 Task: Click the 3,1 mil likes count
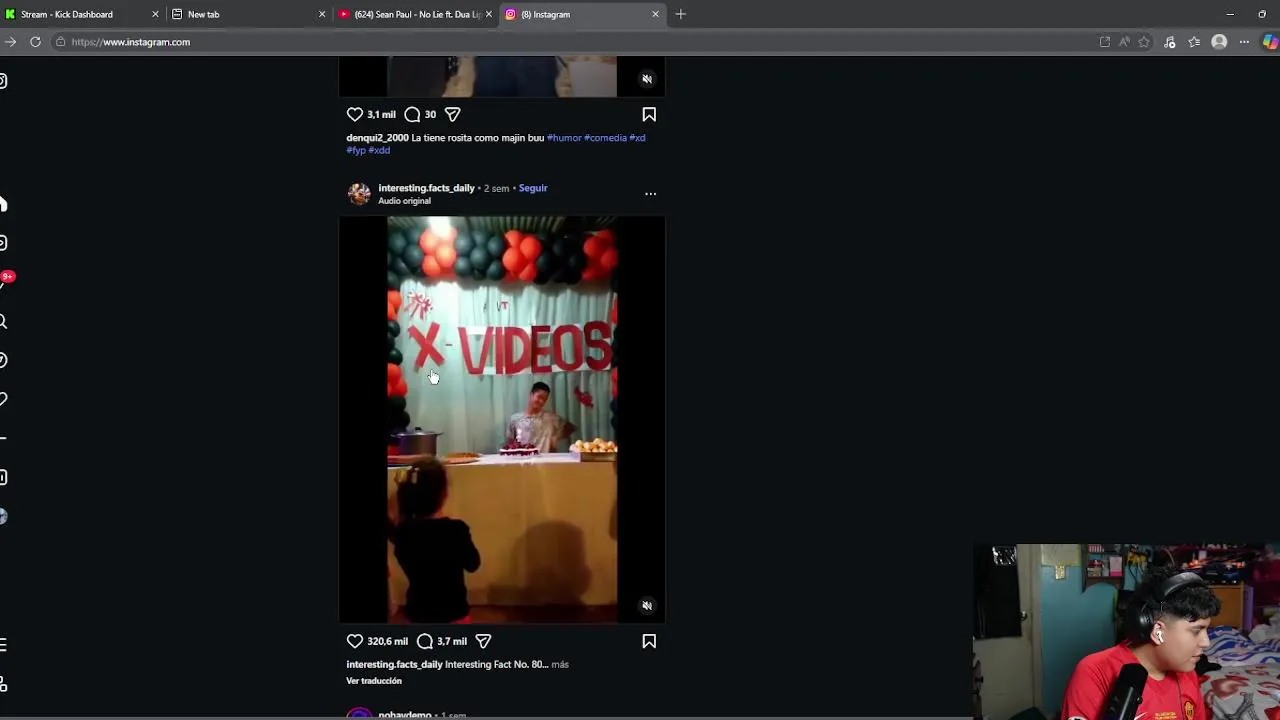[381, 114]
